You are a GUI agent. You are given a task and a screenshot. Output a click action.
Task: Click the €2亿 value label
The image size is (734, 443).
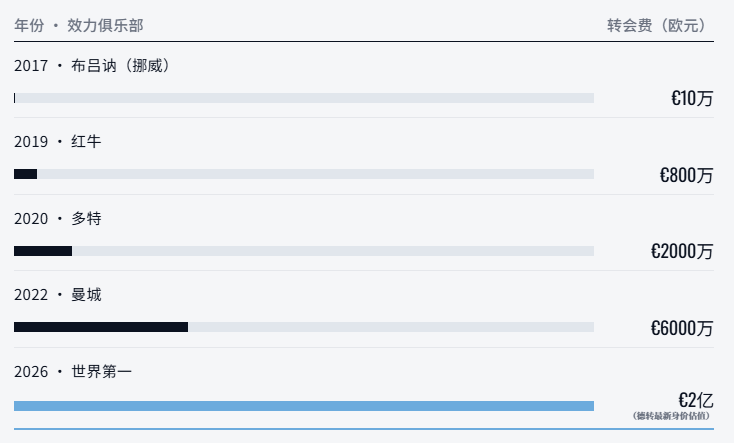(x=696, y=400)
